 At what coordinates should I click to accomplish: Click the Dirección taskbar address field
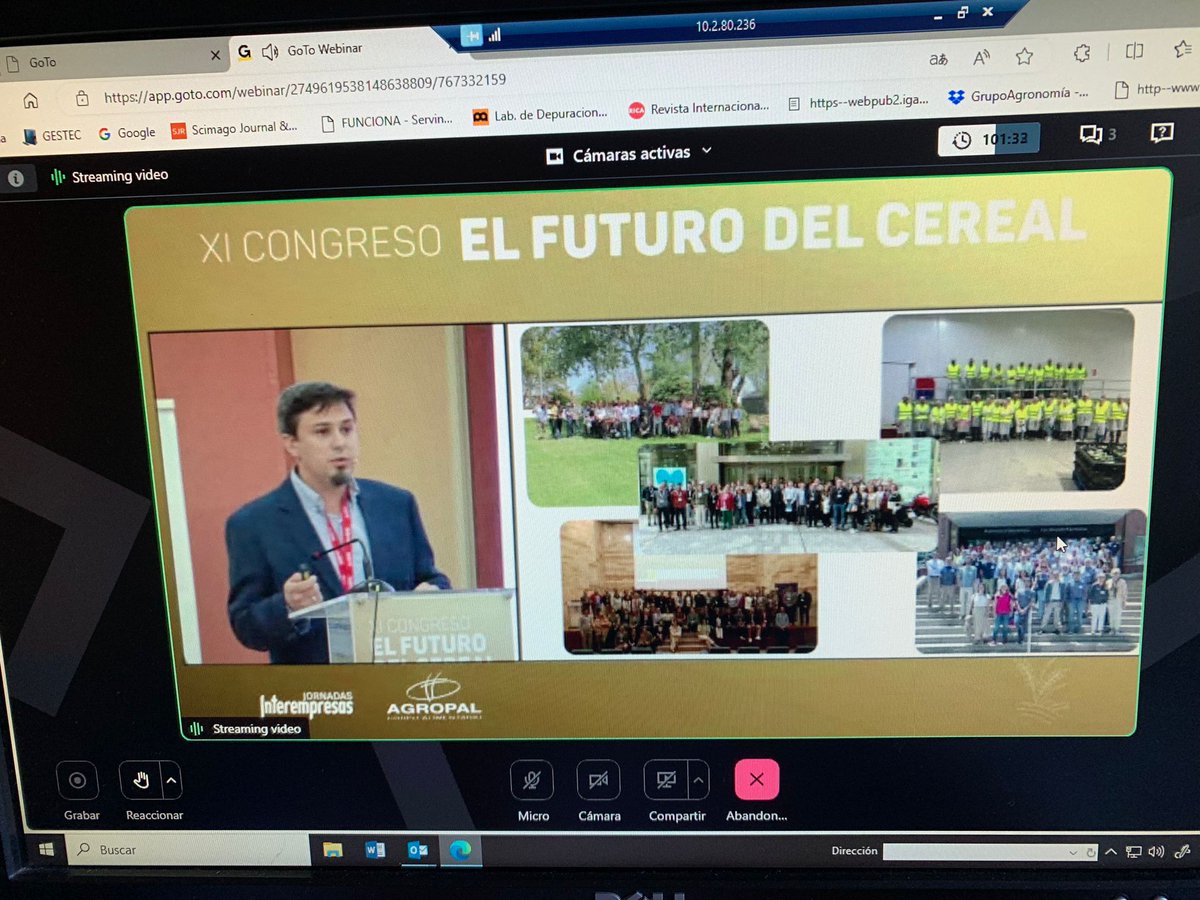(975, 852)
